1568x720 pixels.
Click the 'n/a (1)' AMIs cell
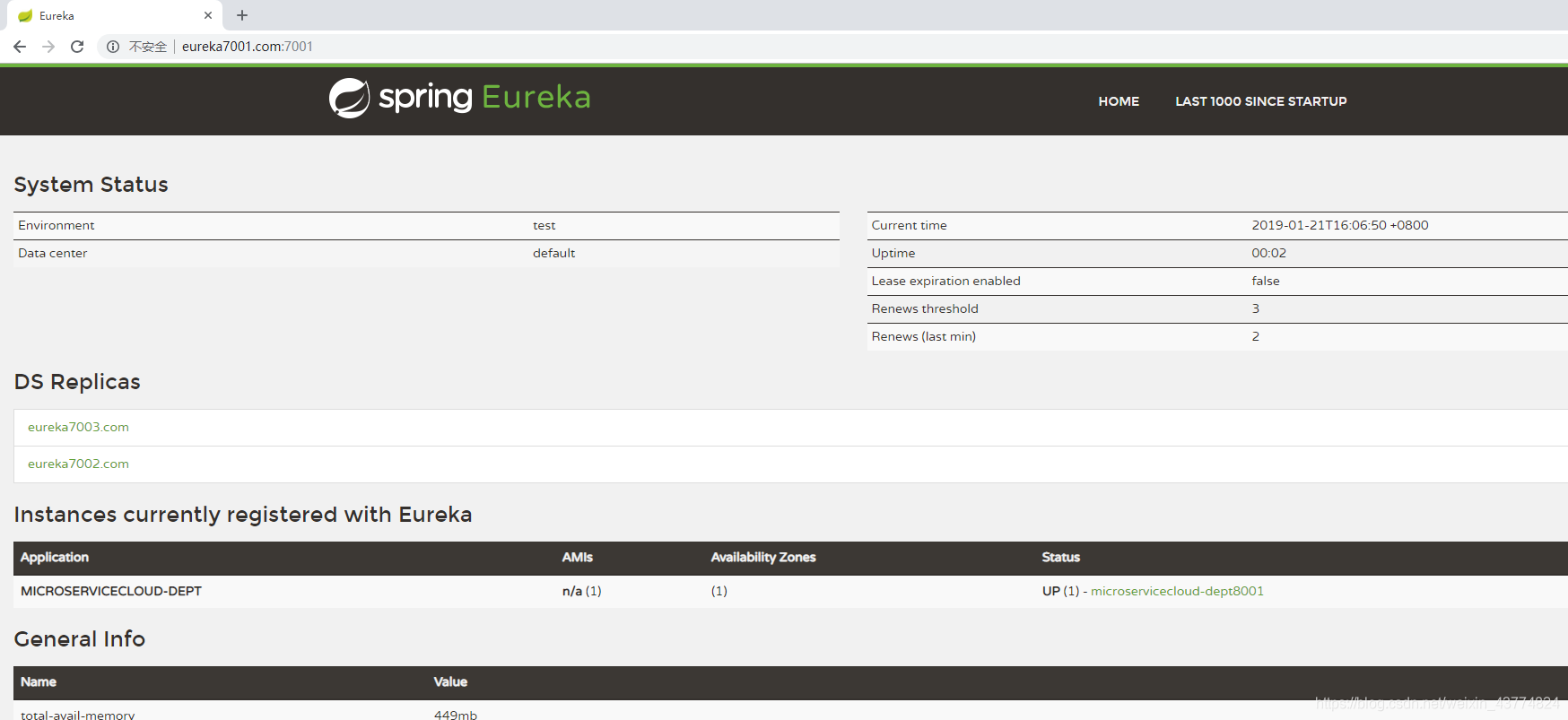[x=581, y=591]
